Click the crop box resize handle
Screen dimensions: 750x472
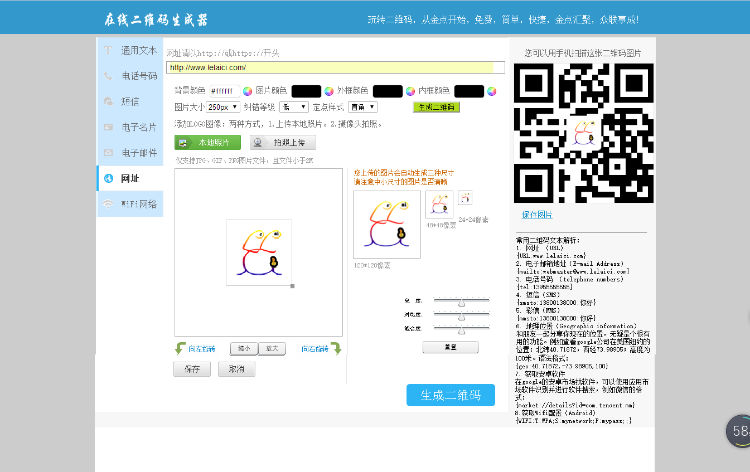[292, 286]
